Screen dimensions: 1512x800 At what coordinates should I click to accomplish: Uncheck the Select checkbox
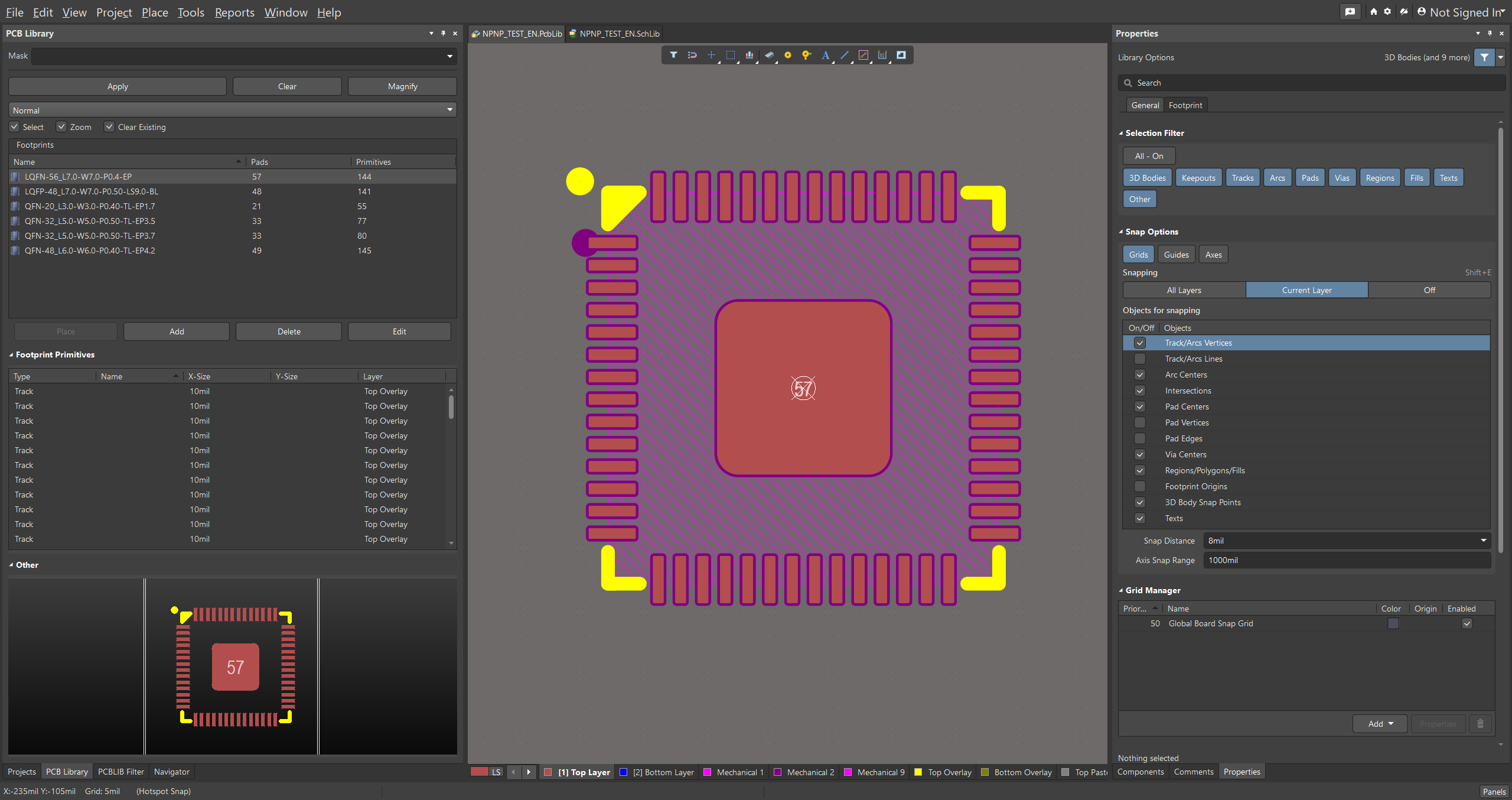pos(14,126)
